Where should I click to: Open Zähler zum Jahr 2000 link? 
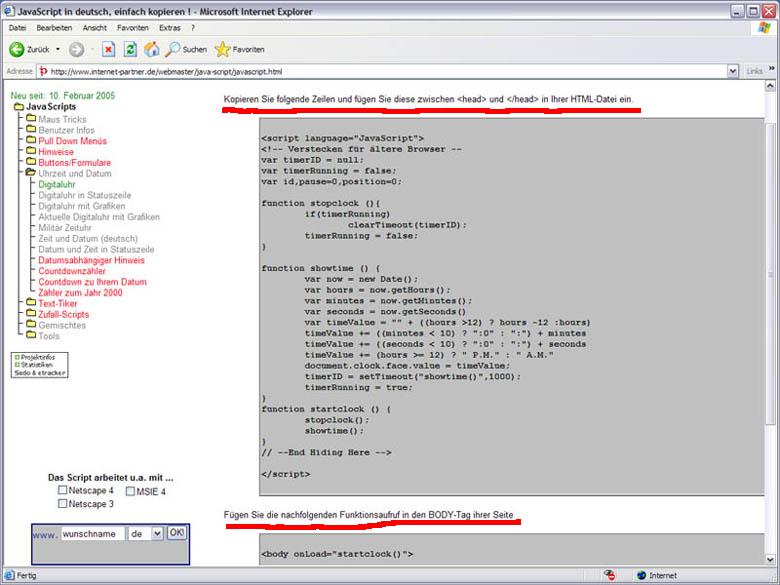coord(80,293)
